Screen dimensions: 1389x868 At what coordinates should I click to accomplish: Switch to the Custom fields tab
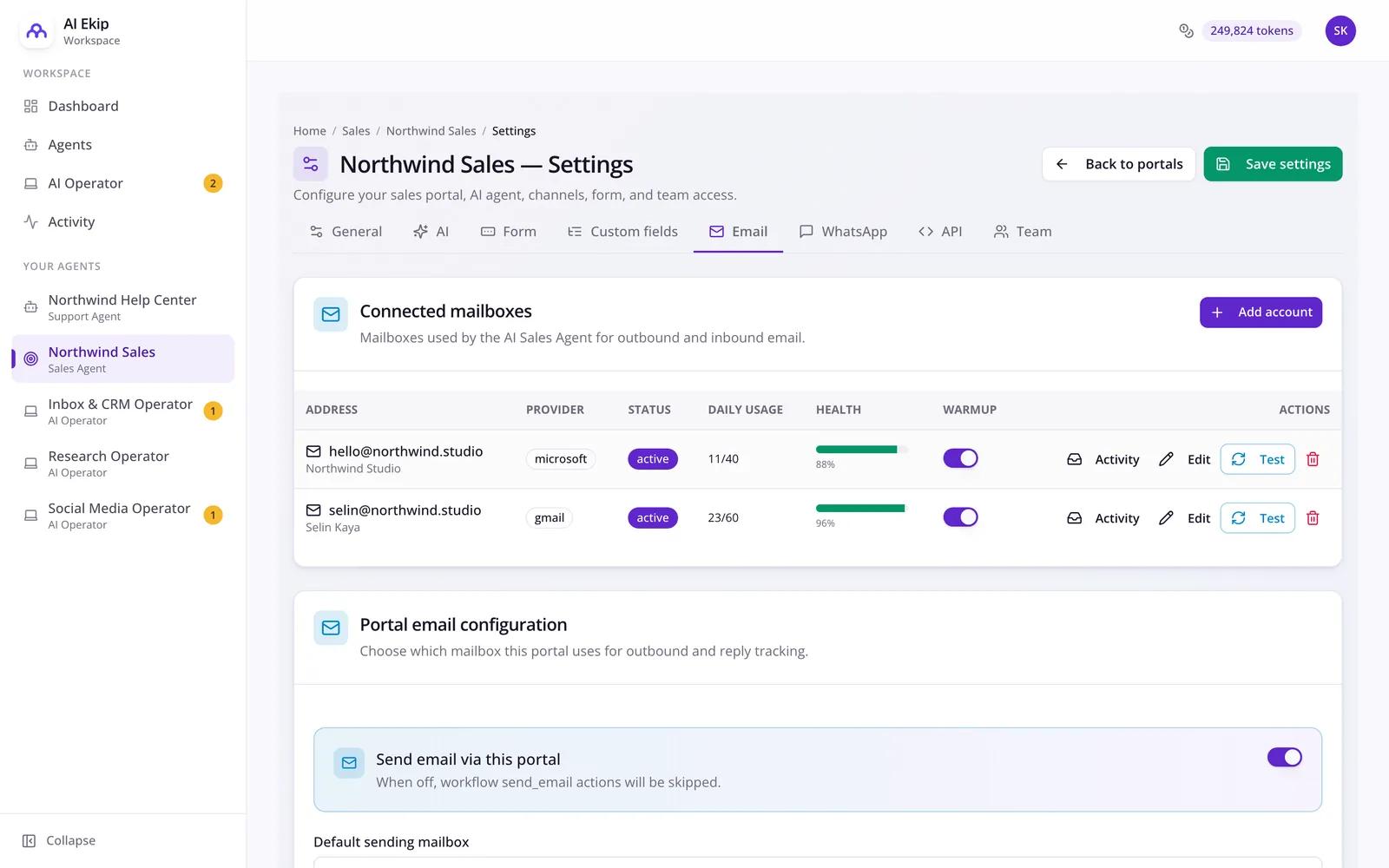[x=622, y=232]
